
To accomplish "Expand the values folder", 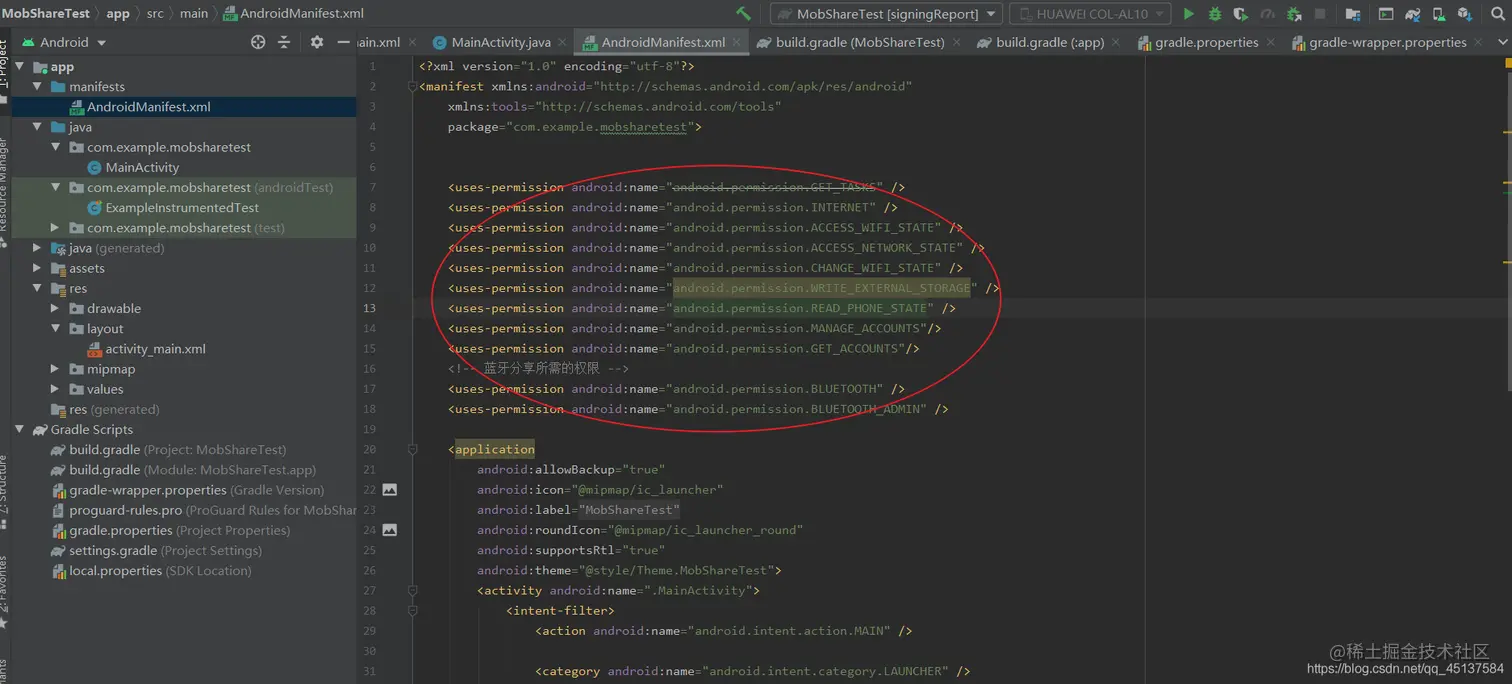I will tap(56, 389).
